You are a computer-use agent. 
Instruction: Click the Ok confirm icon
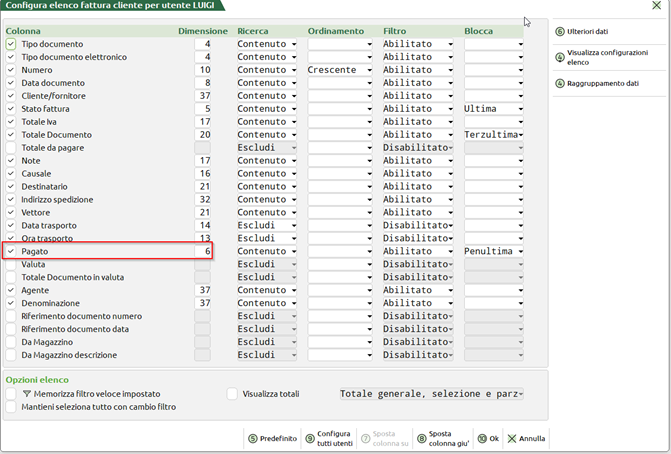coord(481,438)
